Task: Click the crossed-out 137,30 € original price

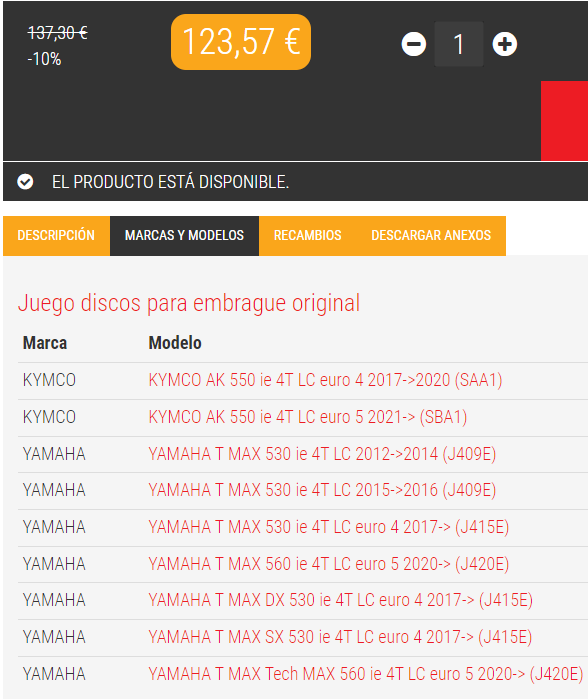Action: coord(58,33)
